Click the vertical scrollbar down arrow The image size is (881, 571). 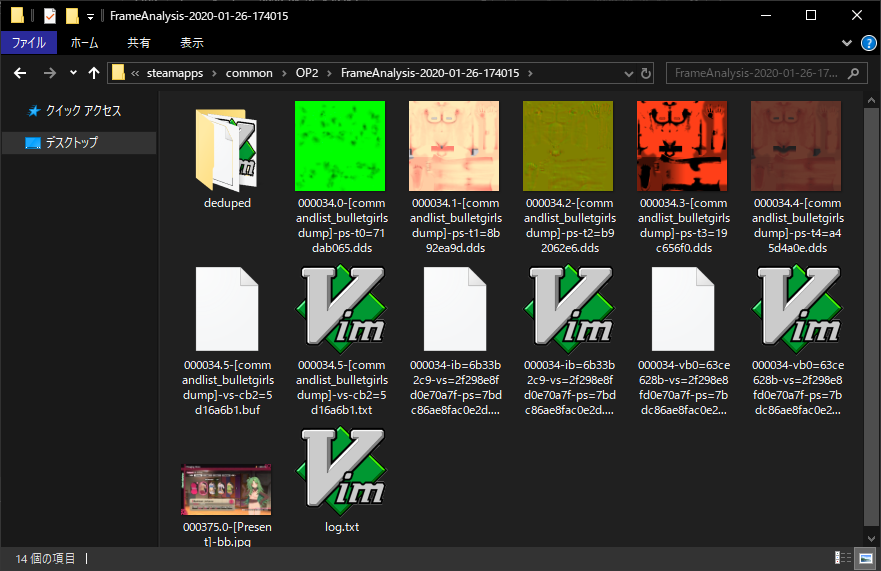[x=871, y=538]
